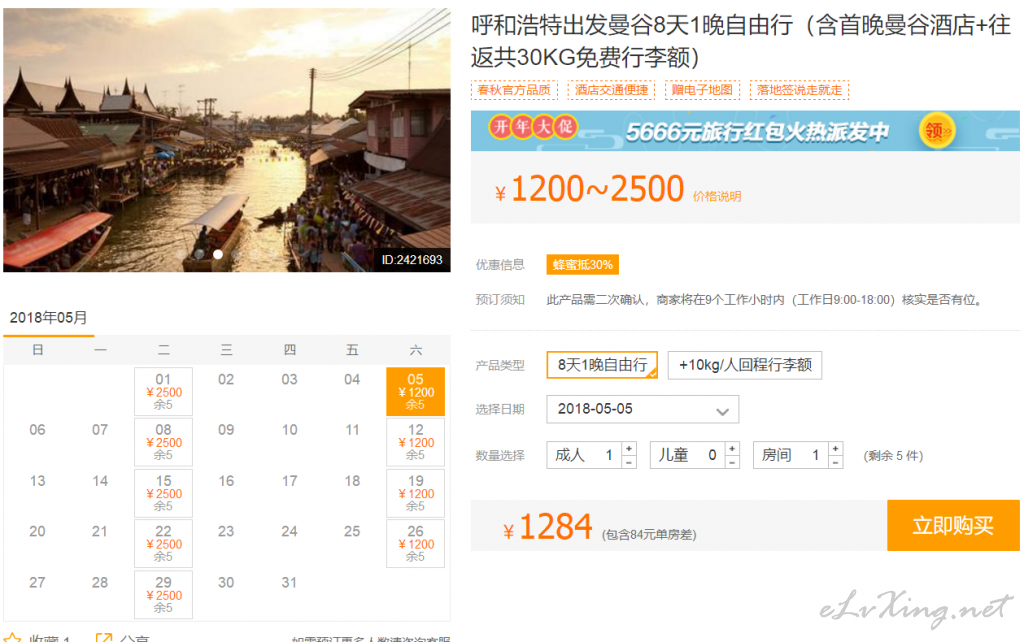
Task: Click calendar date 31
Action: pos(289,583)
